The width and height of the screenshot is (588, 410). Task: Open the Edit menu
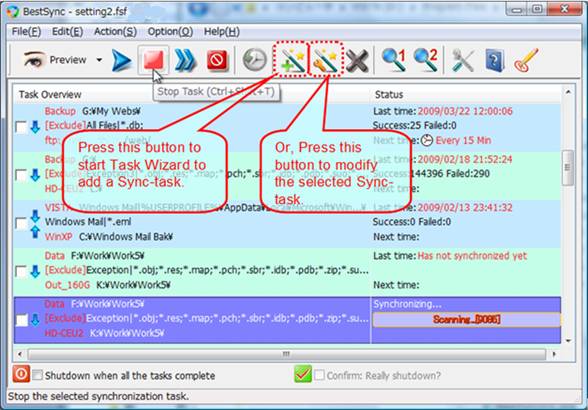click(x=68, y=32)
